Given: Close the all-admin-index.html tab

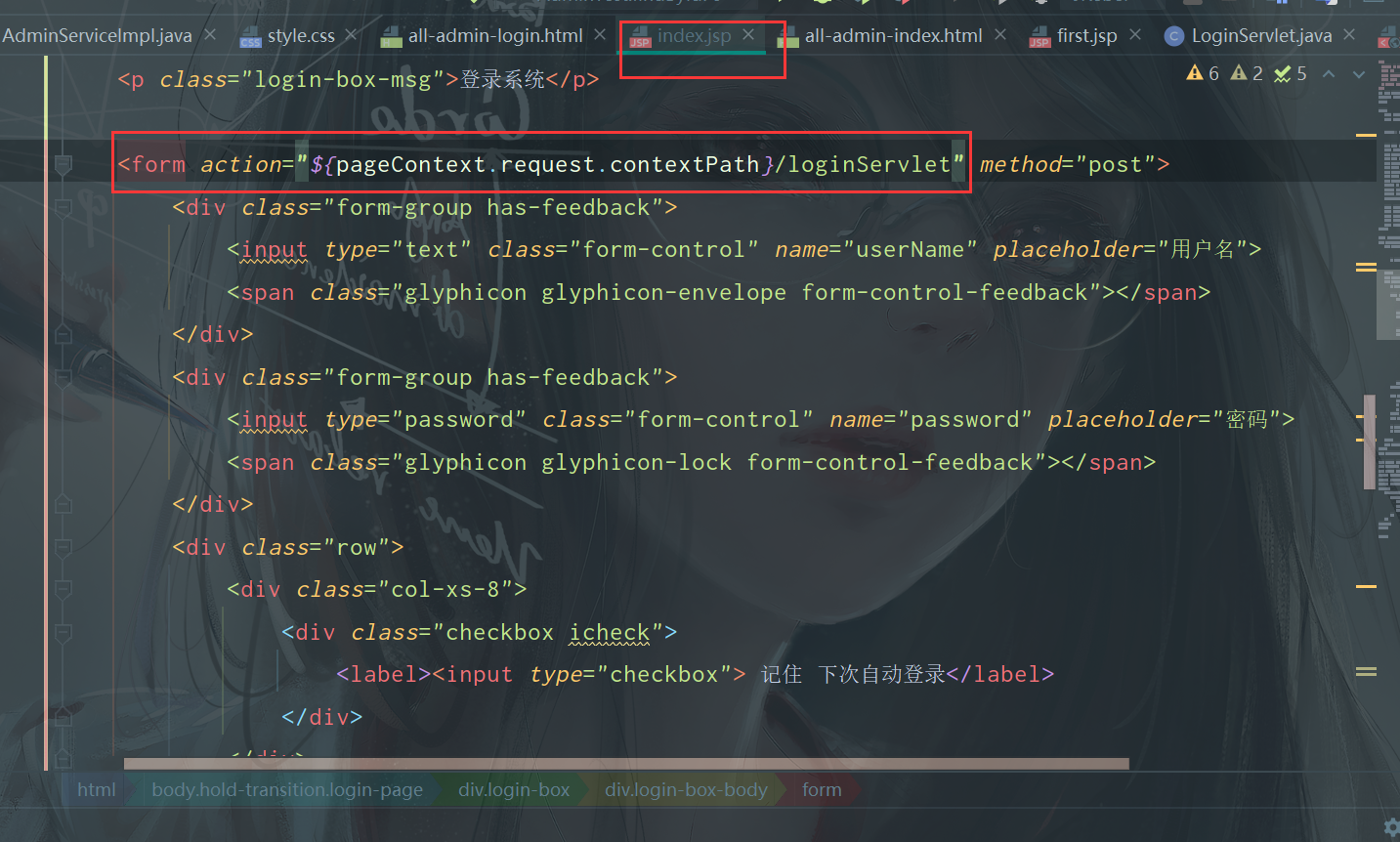Looking at the screenshot, I should pyautogui.click(x=1000, y=35).
